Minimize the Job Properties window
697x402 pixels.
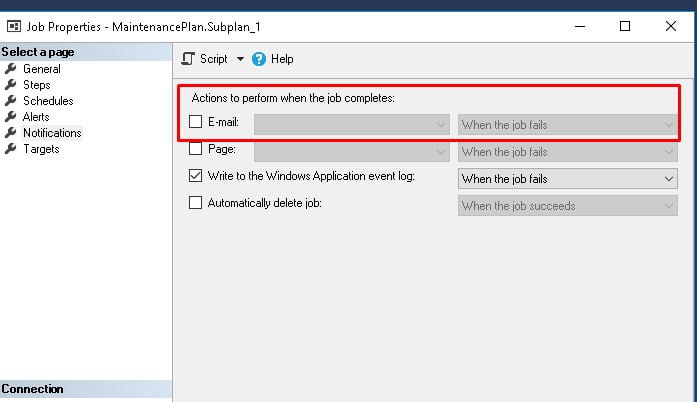click(580, 26)
